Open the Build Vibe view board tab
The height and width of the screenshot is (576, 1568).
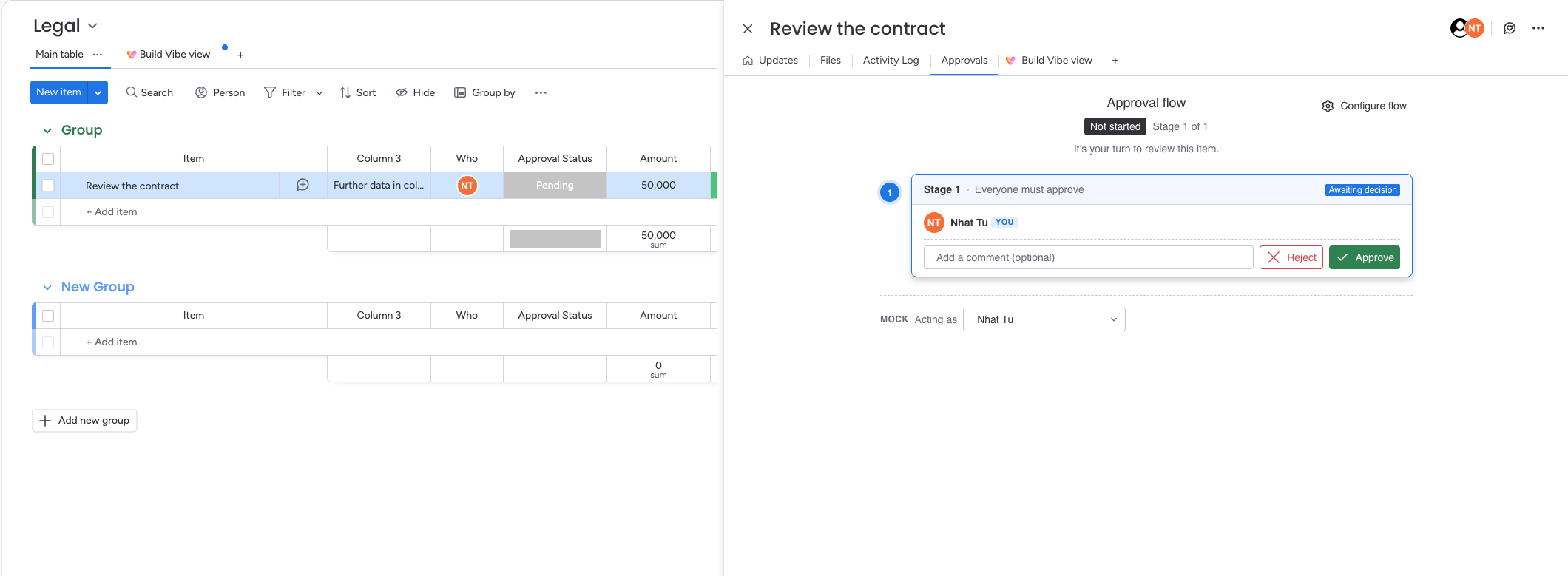pos(169,55)
